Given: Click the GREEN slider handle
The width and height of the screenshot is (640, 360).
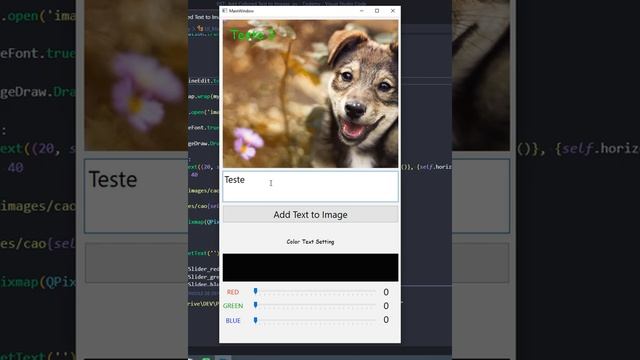Looking at the screenshot, I should (x=256, y=305).
